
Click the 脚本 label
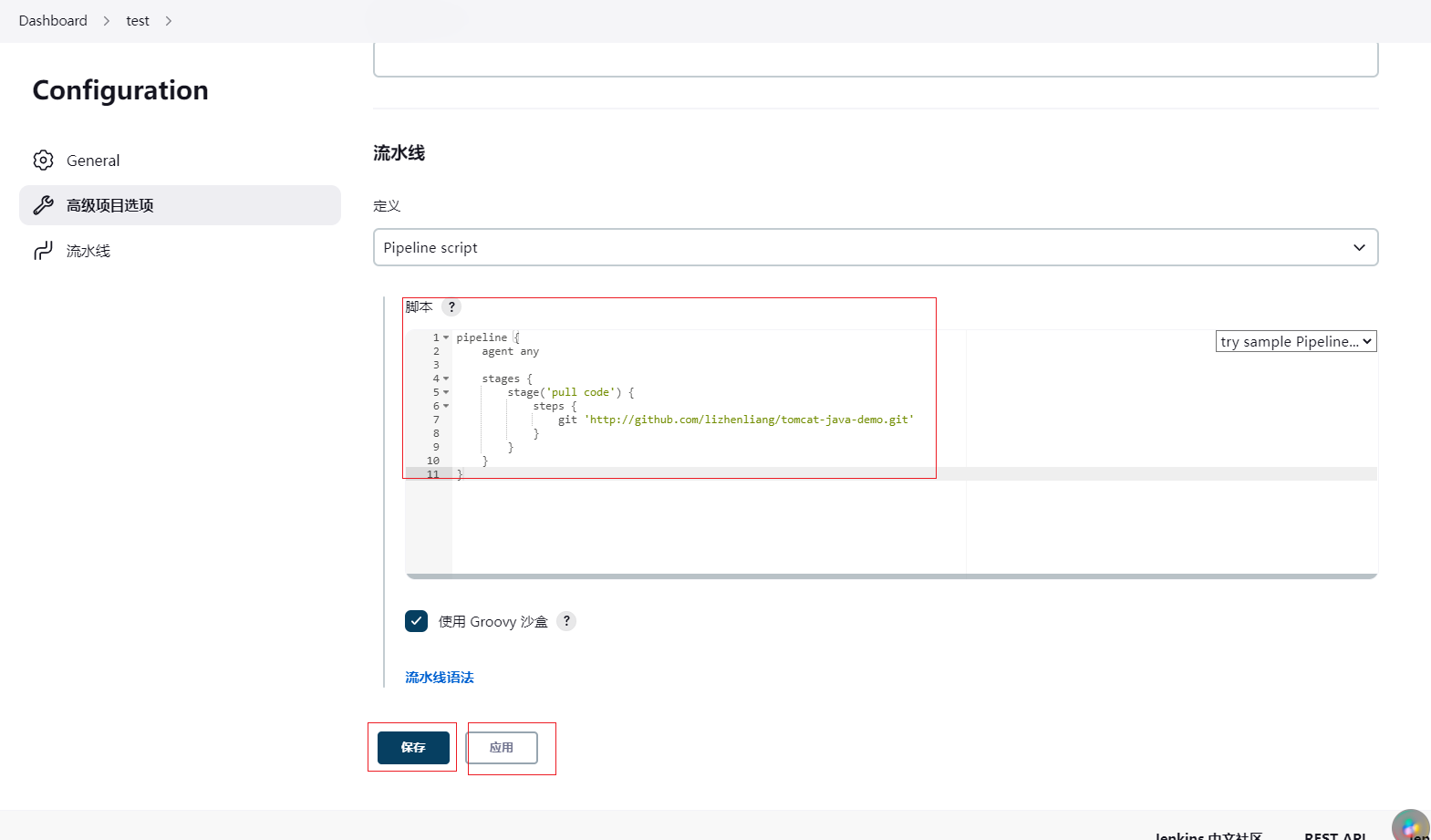point(419,307)
